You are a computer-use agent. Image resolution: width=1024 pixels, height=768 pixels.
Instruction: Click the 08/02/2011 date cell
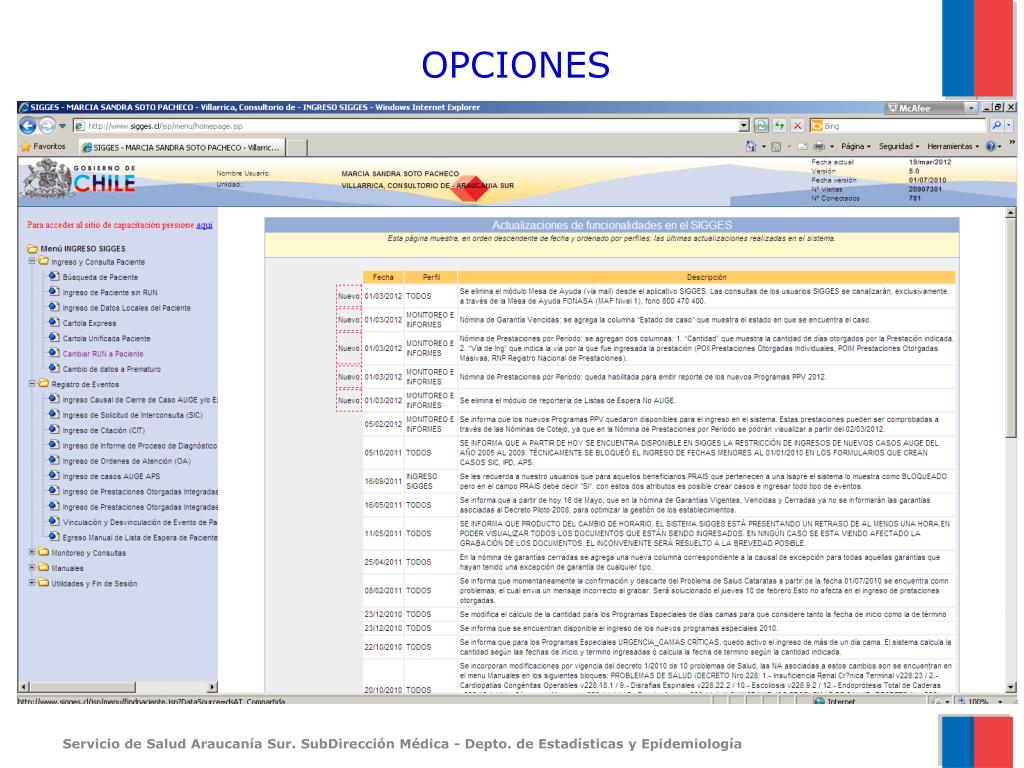(383, 590)
